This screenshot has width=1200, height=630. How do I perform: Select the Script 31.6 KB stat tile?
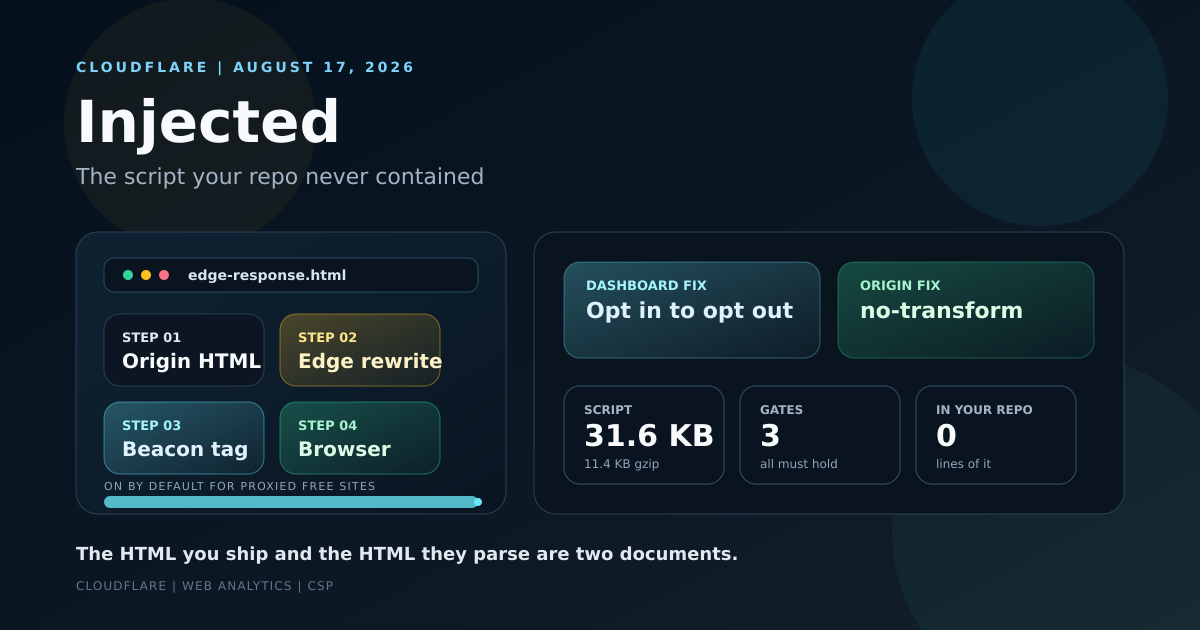(x=644, y=435)
